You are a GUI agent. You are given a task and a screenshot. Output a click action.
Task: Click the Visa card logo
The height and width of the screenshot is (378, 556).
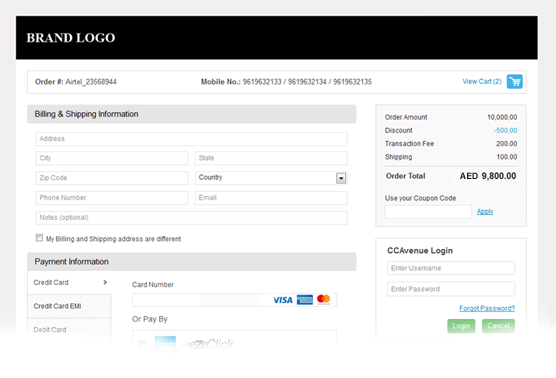point(283,300)
